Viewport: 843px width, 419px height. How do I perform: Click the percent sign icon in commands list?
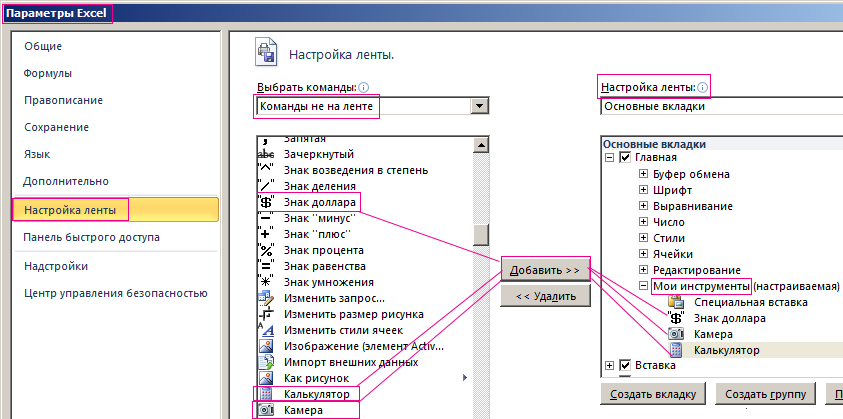coord(267,250)
